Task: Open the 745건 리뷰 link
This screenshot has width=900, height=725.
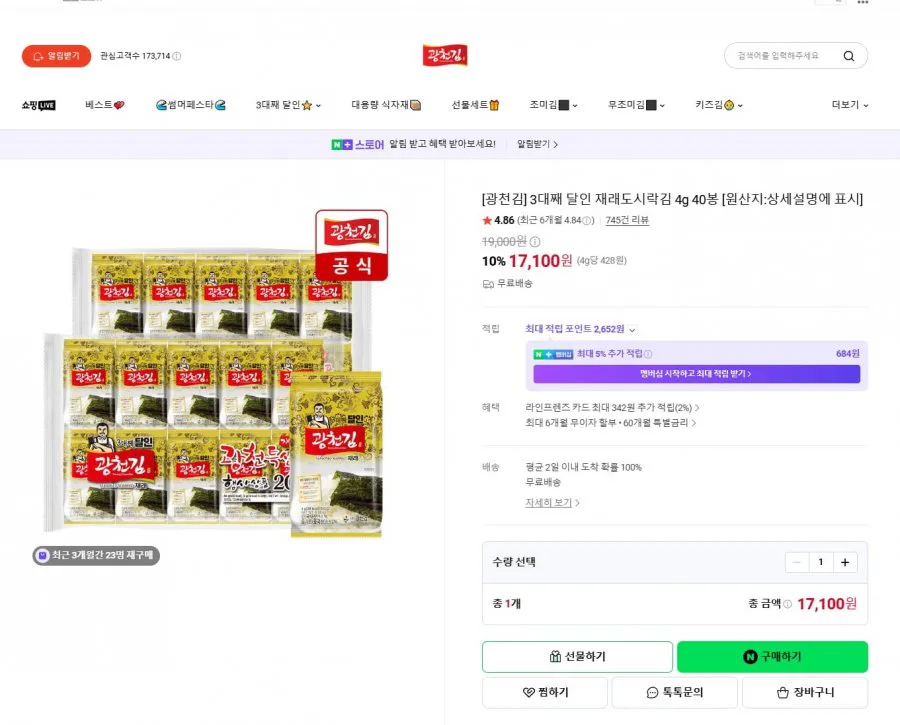Action: point(627,220)
